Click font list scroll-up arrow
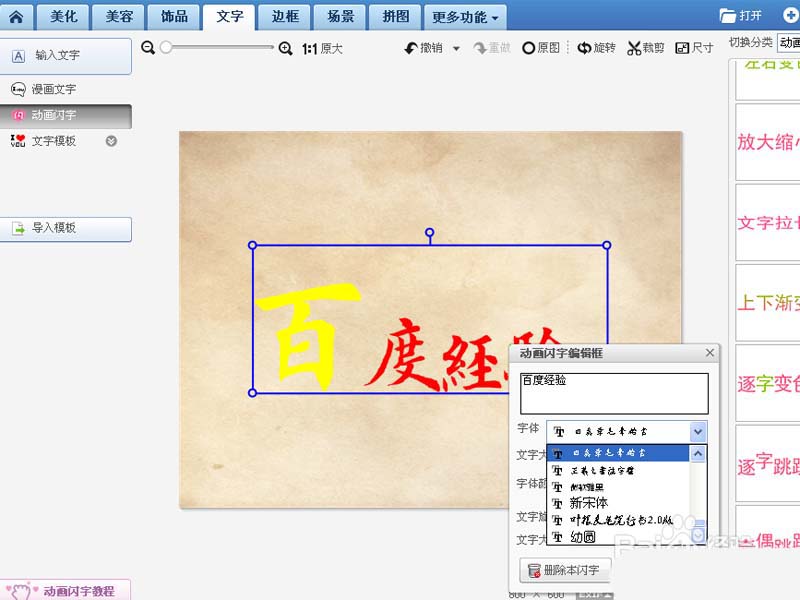This screenshot has height=600, width=800. coord(697,454)
